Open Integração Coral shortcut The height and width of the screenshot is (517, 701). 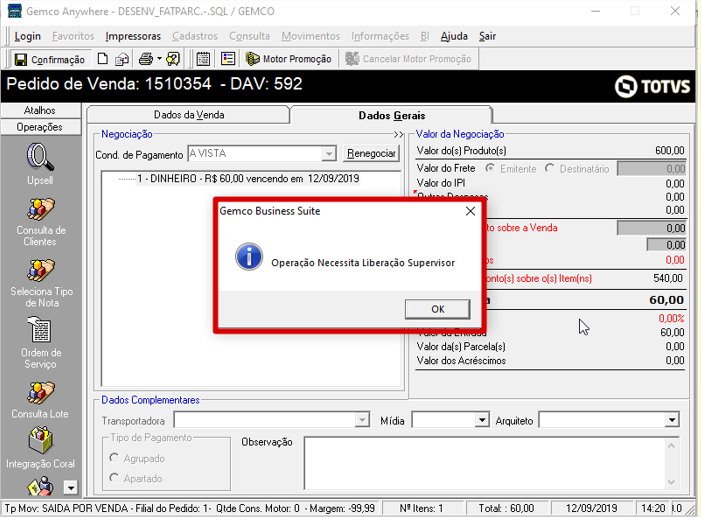[40, 447]
